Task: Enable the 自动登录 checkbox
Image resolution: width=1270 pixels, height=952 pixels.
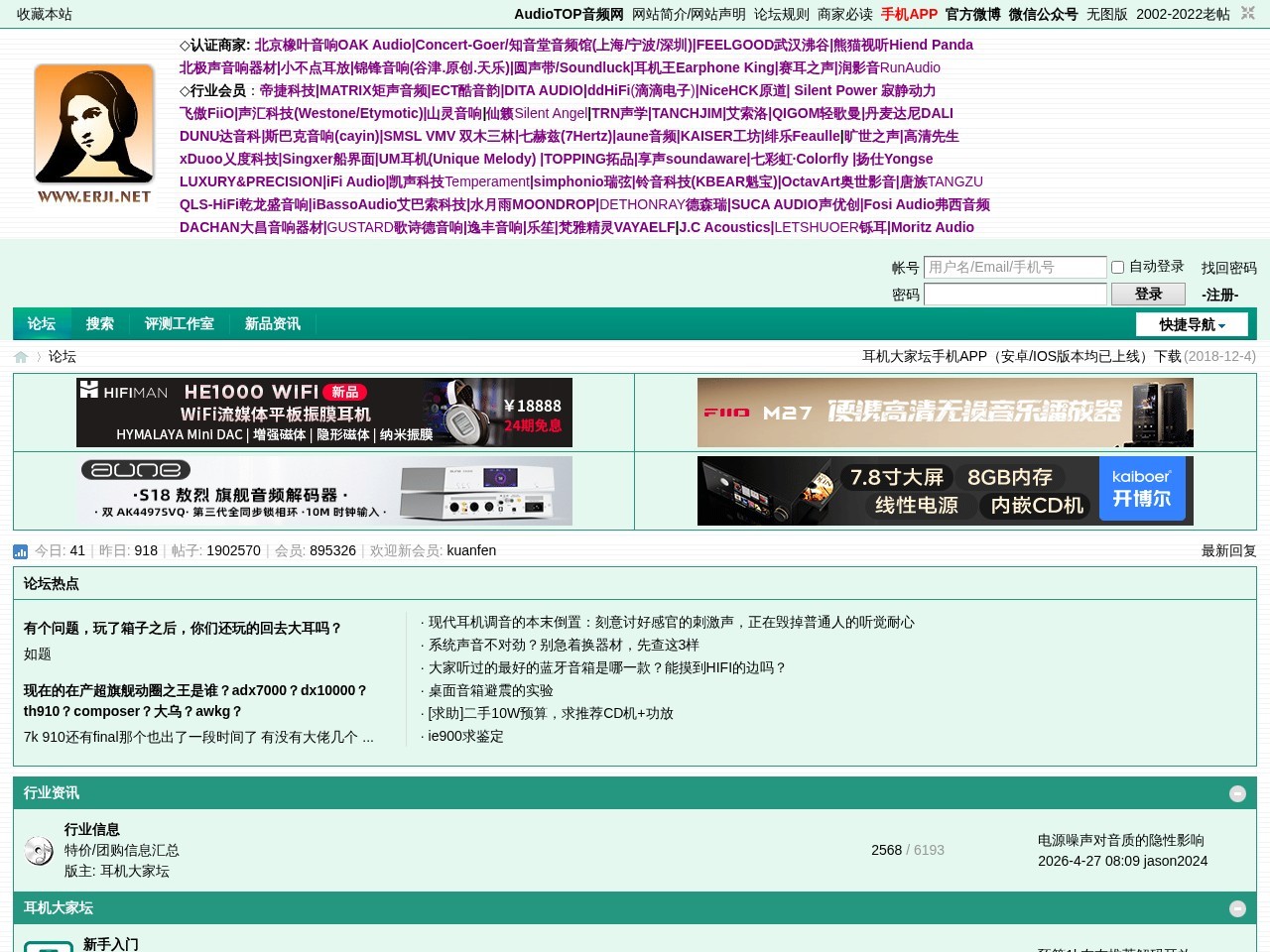Action: (1117, 267)
